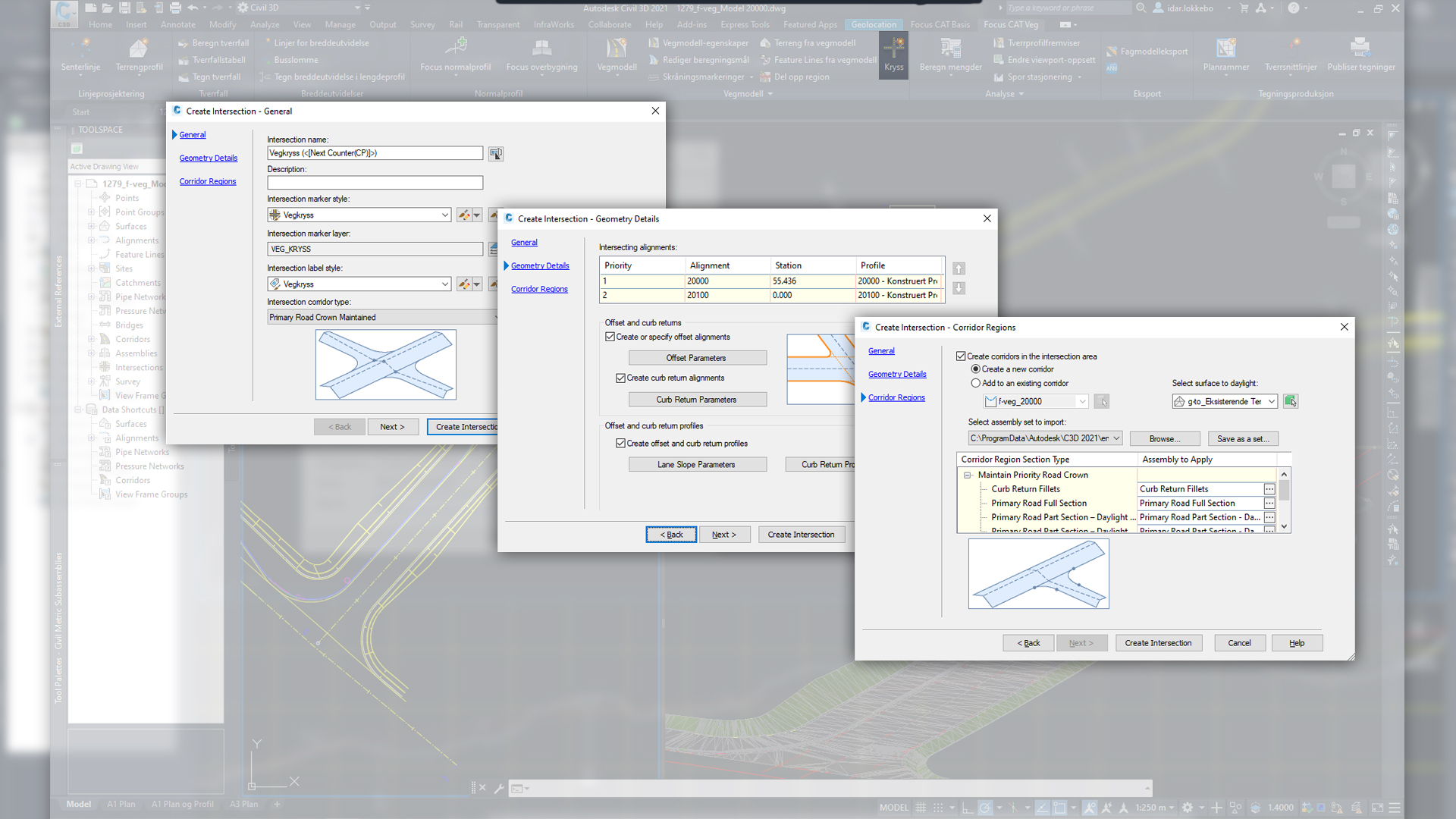Expand the Vegmodell ribbon panel arrow
Image resolution: width=1456 pixels, height=819 pixels.
(x=770, y=94)
